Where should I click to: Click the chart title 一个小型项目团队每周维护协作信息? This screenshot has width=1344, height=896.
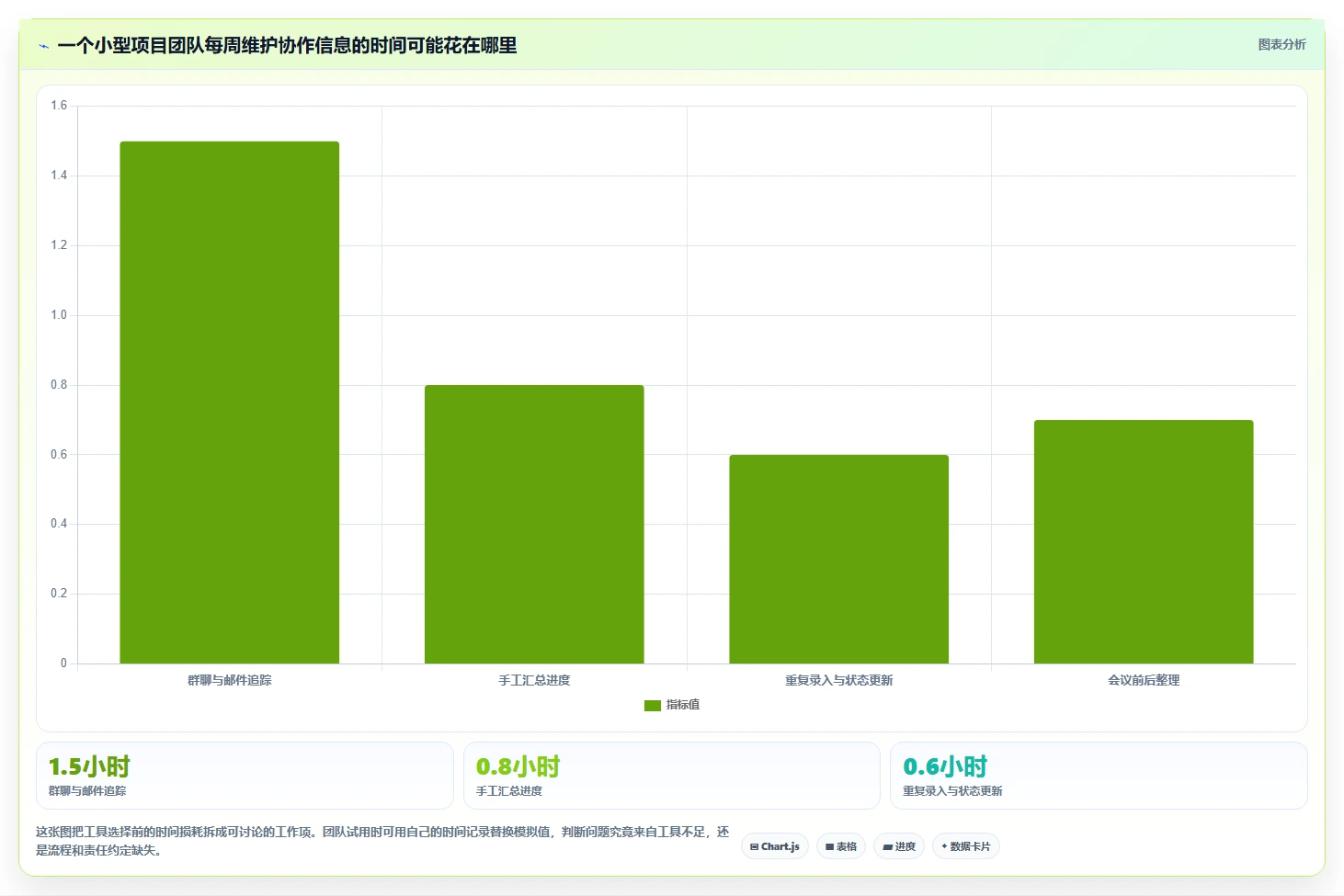tap(287, 45)
